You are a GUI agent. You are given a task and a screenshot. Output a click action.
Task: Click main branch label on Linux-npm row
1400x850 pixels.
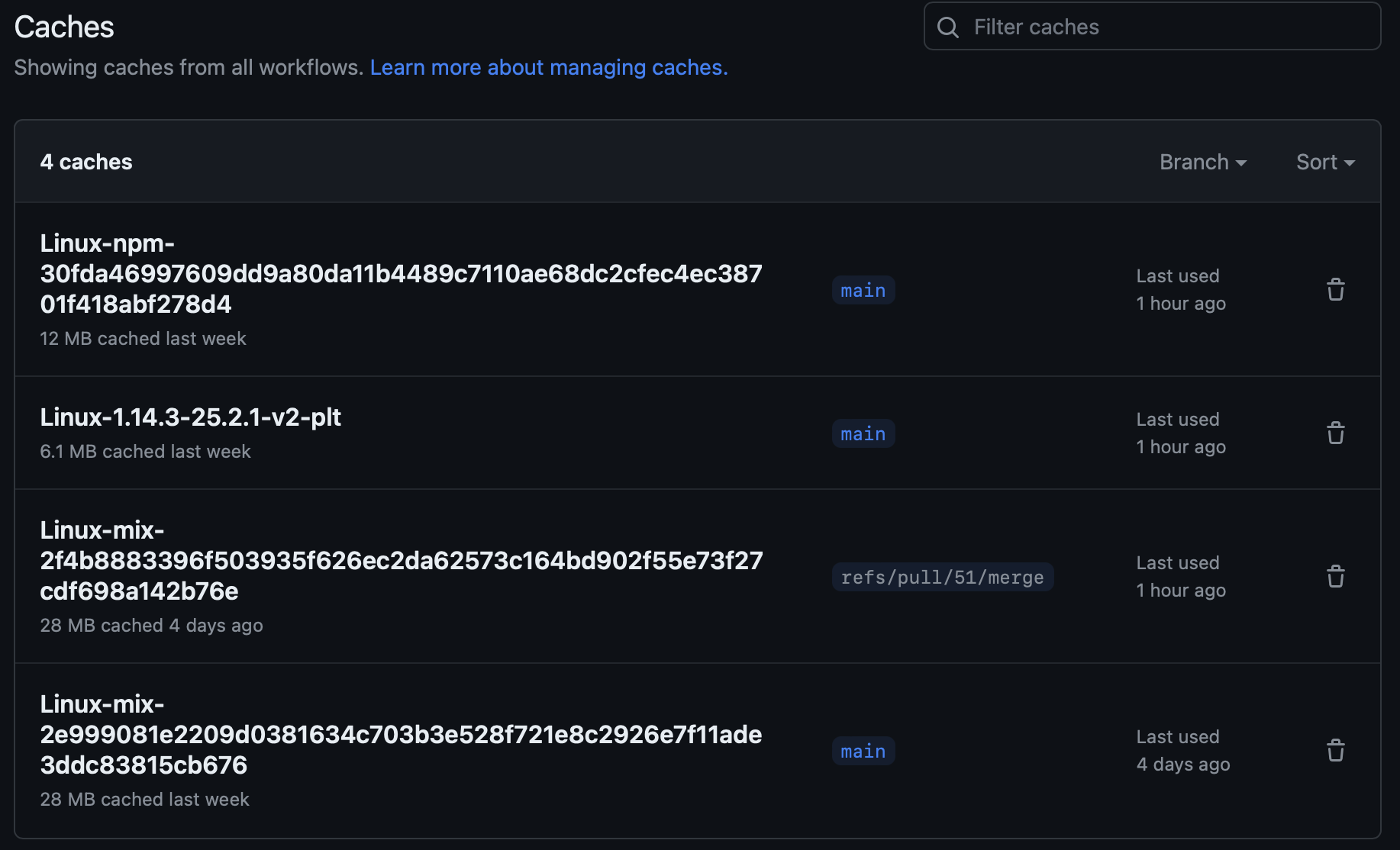863,291
